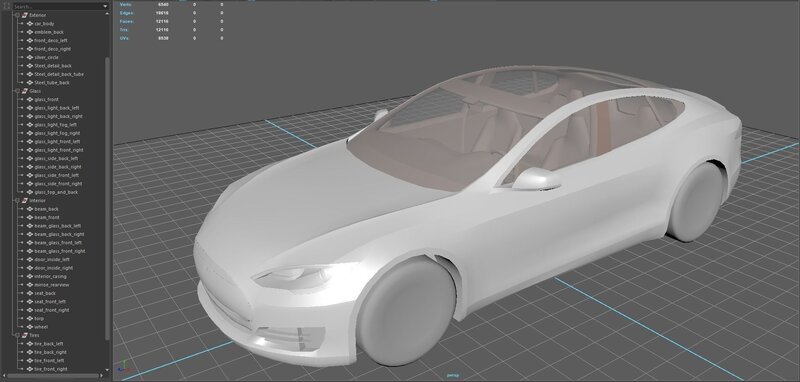
Task: Select the emblem_back item
Action: click(x=49, y=32)
